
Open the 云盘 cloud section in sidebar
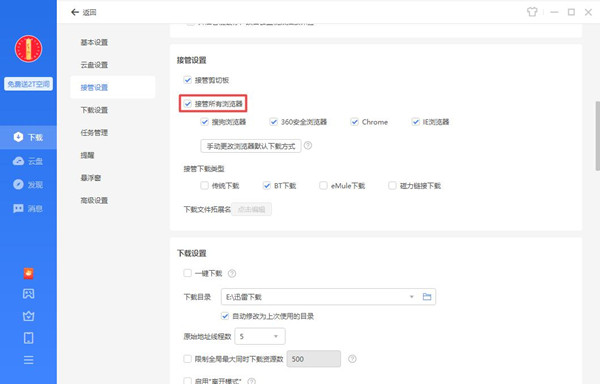(x=28, y=161)
